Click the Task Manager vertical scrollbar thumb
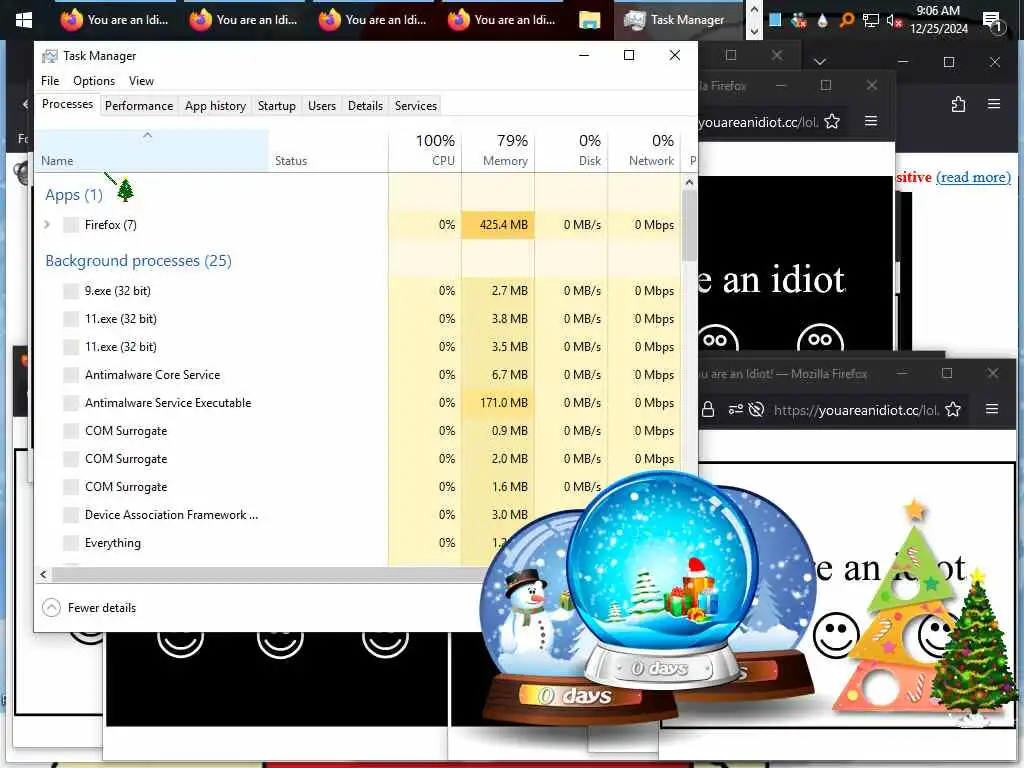The width and height of the screenshot is (1024, 768). (x=690, y=225)
